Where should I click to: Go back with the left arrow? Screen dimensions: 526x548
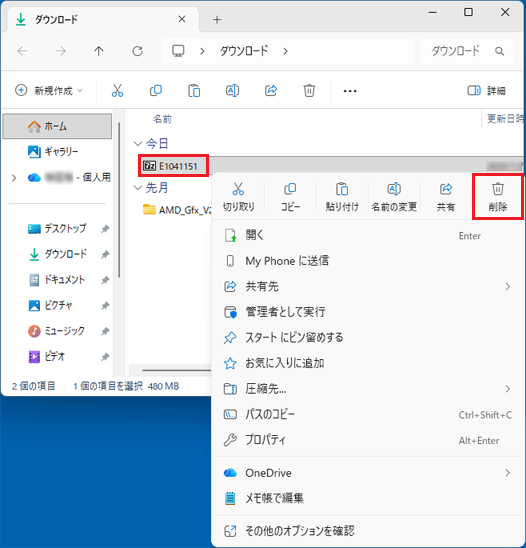point(22,51)
